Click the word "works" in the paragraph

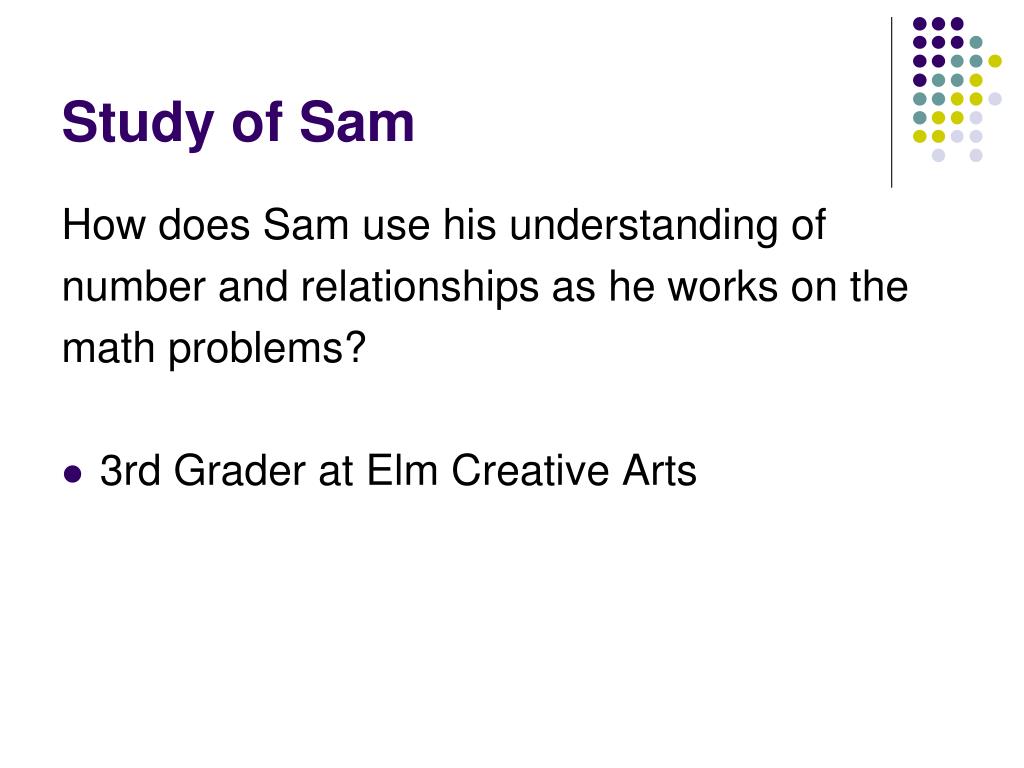click(722, 287)
